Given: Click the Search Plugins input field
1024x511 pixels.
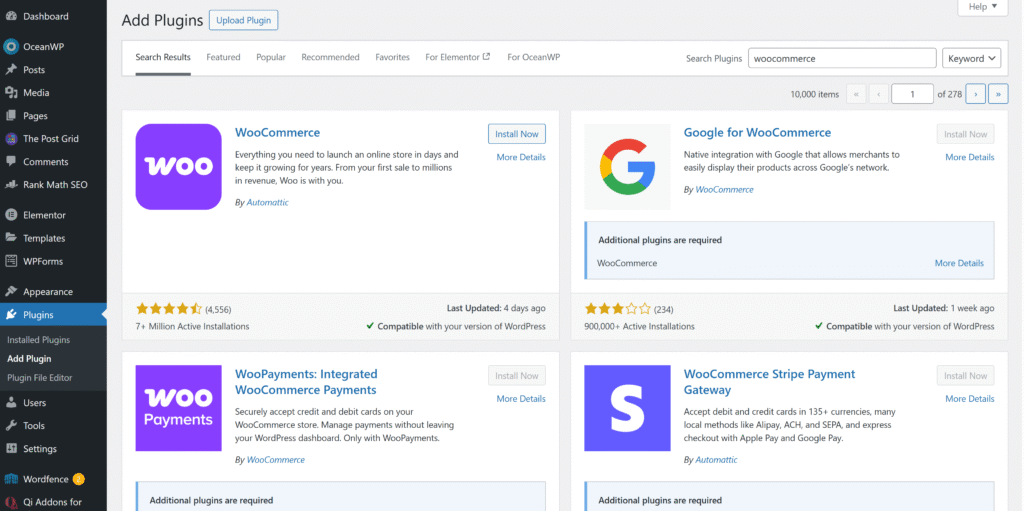Looking at the screenshot, I should (x=842, y=58).
